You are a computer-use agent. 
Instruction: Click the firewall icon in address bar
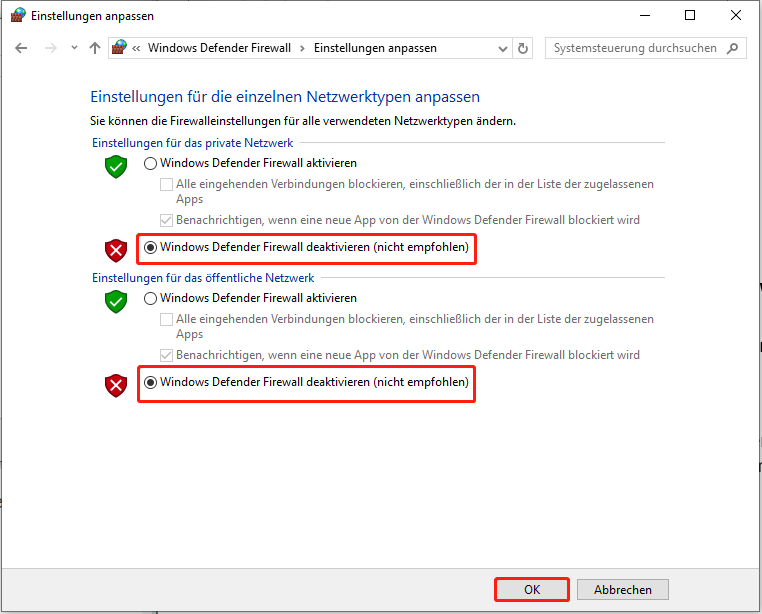tap(119, 47)
